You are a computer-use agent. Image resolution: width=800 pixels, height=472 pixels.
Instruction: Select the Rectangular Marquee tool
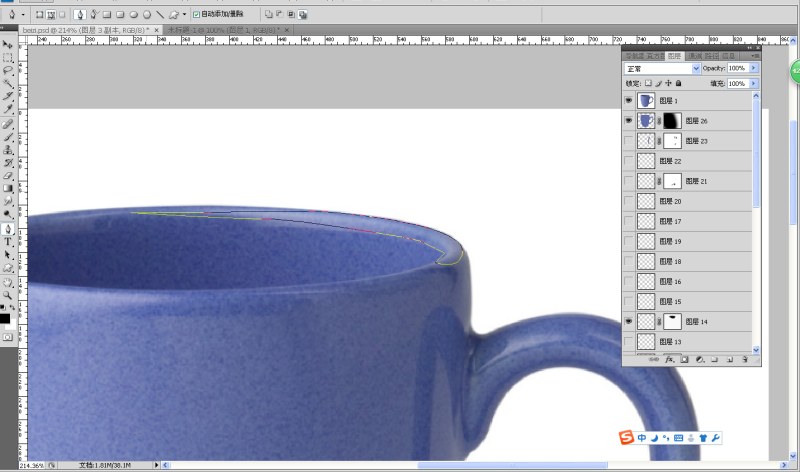click(x=8, y=58)
